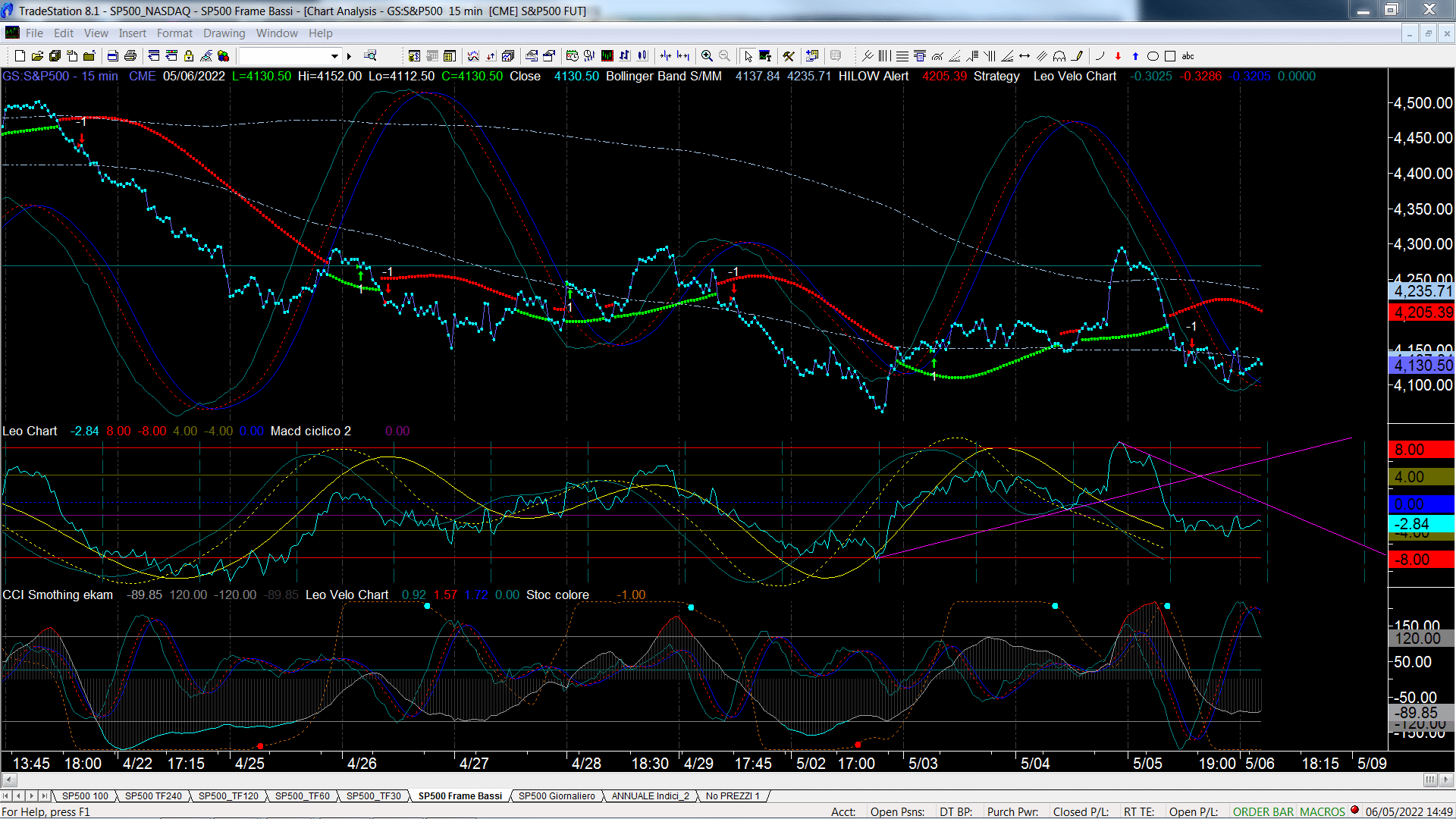1456x819 pixels.
Task: Click the expand bar spacing icon
Action: 683,55
